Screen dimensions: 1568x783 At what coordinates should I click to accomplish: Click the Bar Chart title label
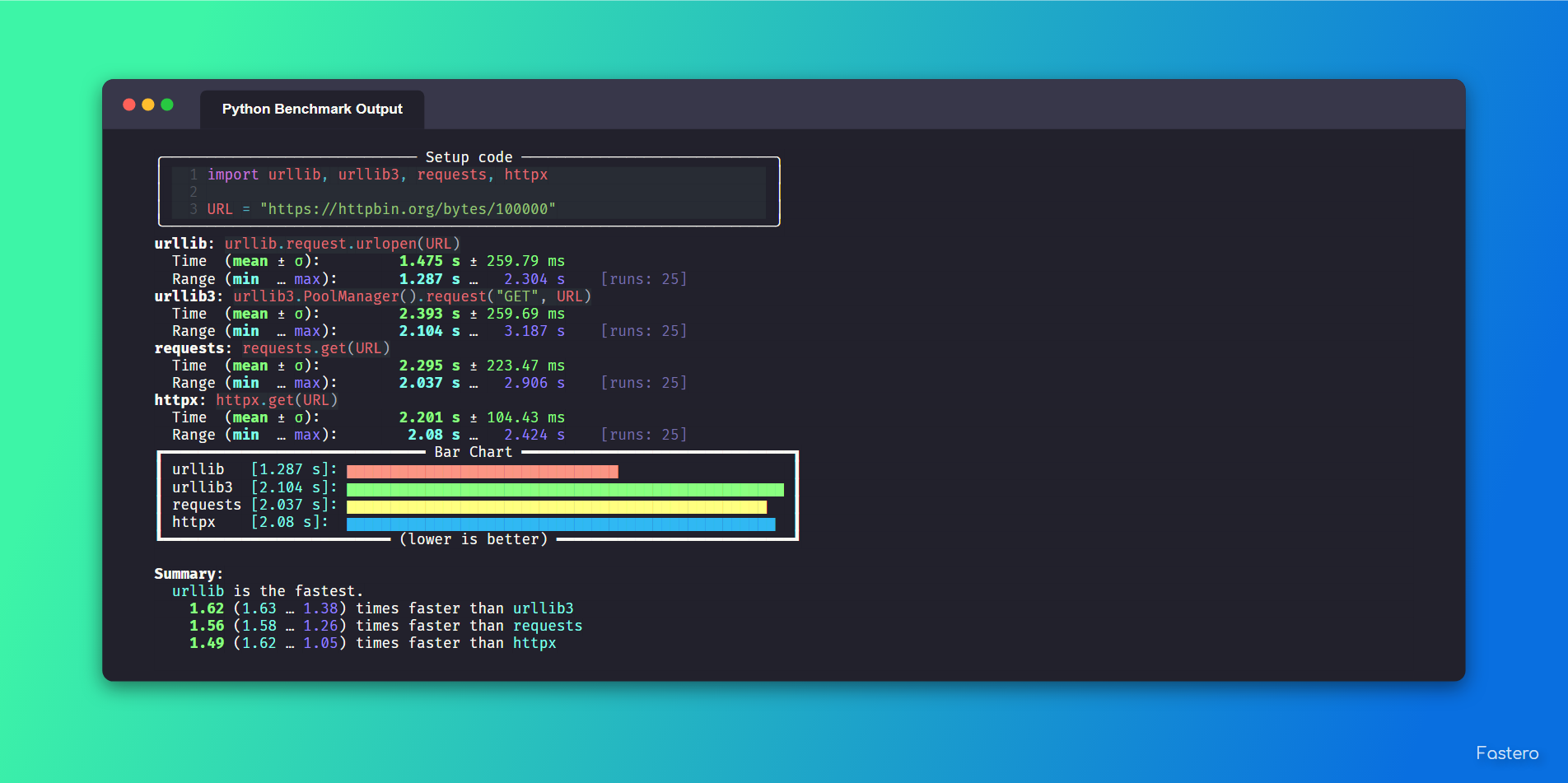pos(474,452)
